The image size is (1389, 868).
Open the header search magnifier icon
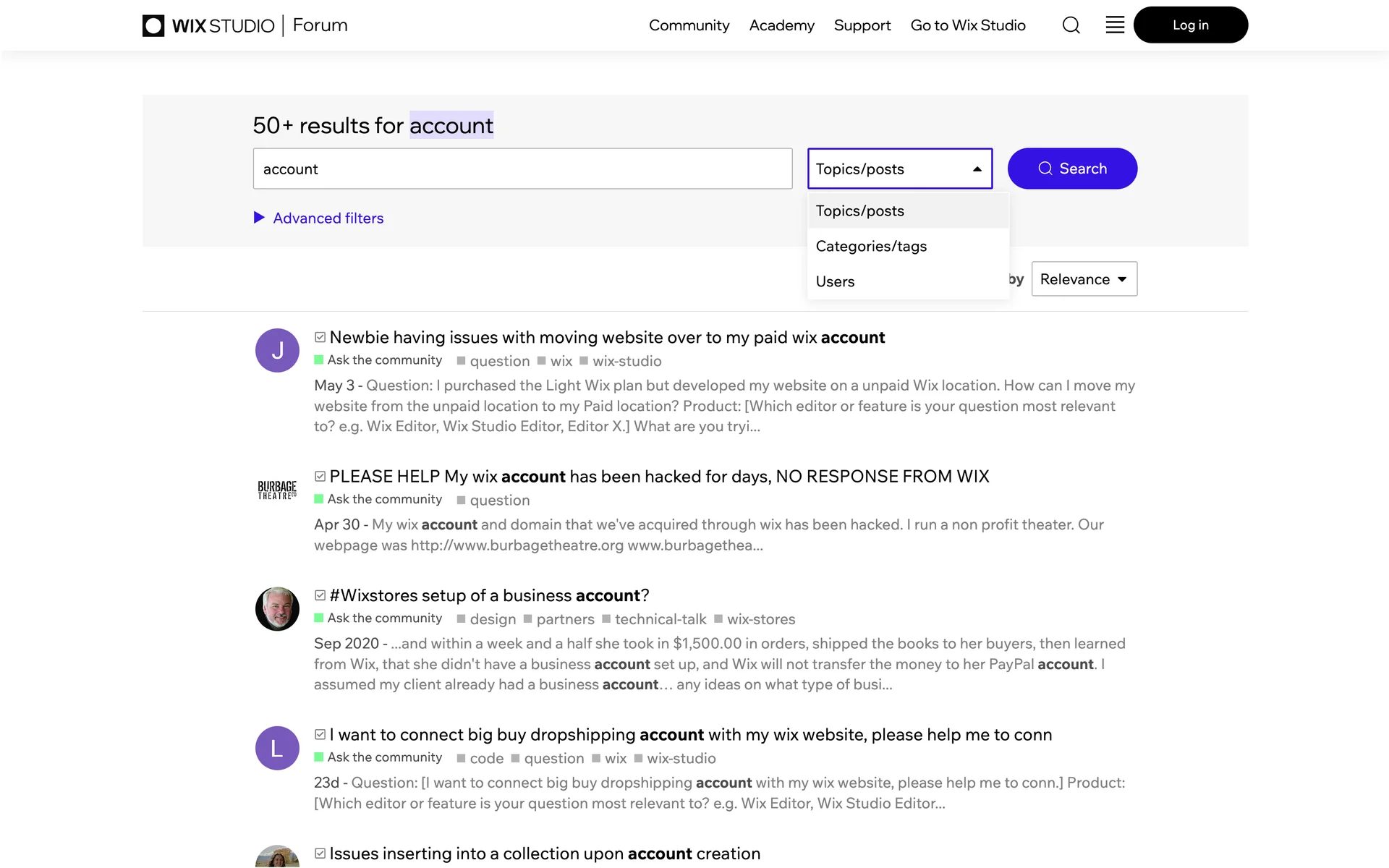click(x=1071, y=25)
